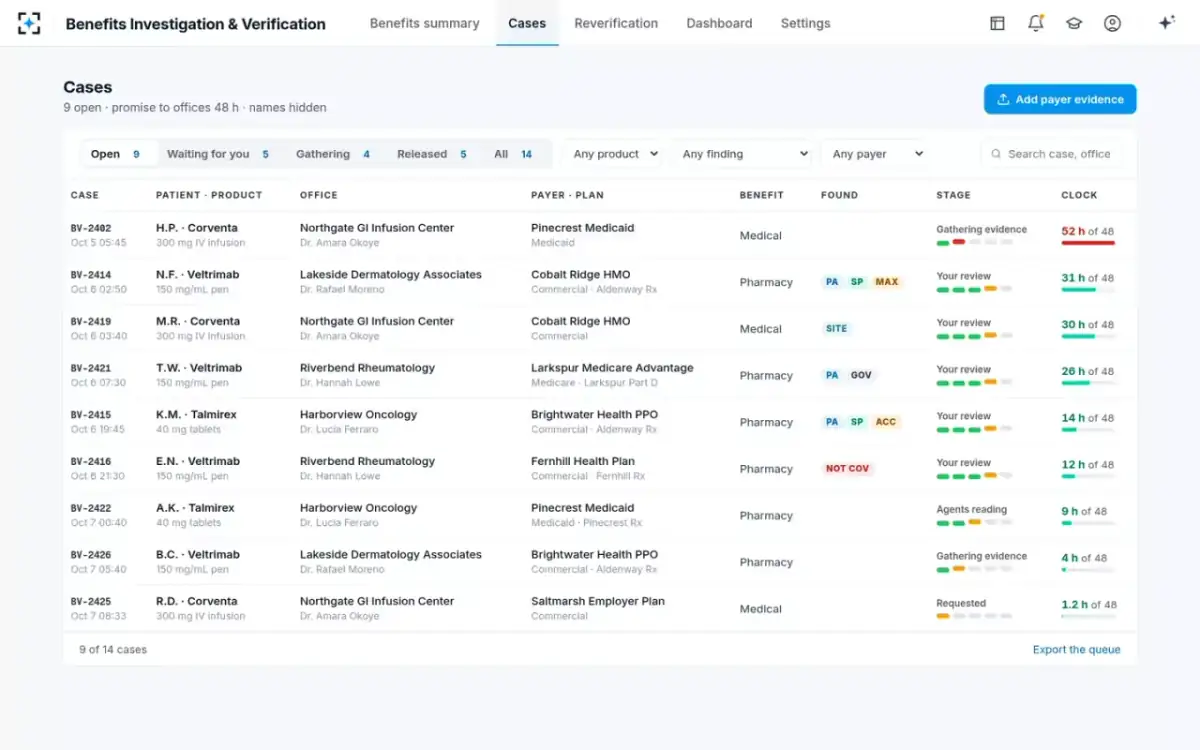Click BV-2402 stage progress dots

[974, 242]
